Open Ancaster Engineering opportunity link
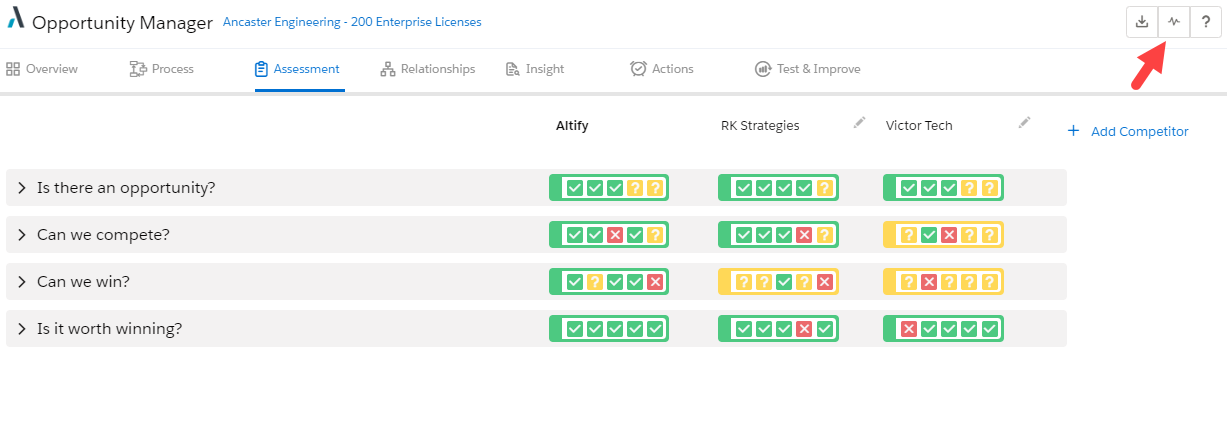Image resolution: width=1227 pixels, height=444 pixels. pos(351,22)
